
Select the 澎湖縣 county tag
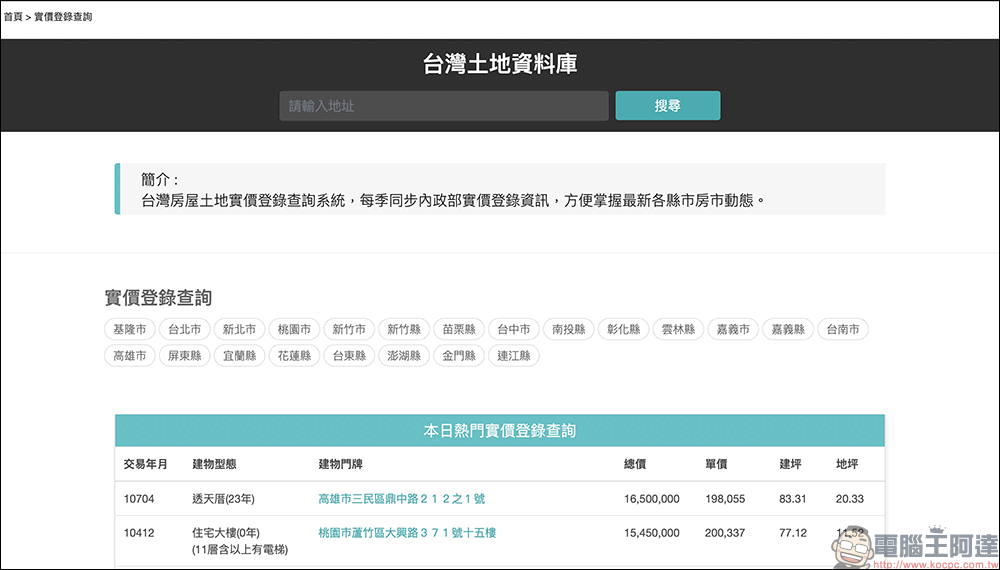coord(404,355)
